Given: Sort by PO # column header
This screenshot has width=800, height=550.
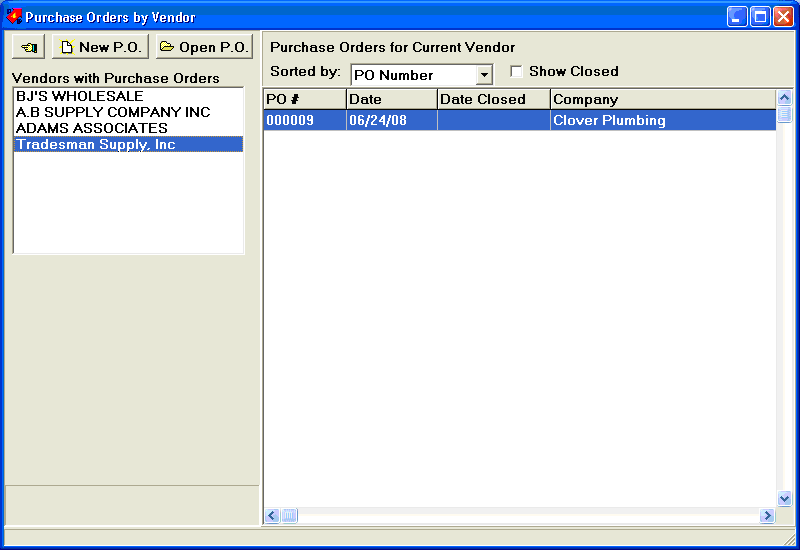Looking at the screenshot, I should tap(305, 99).
